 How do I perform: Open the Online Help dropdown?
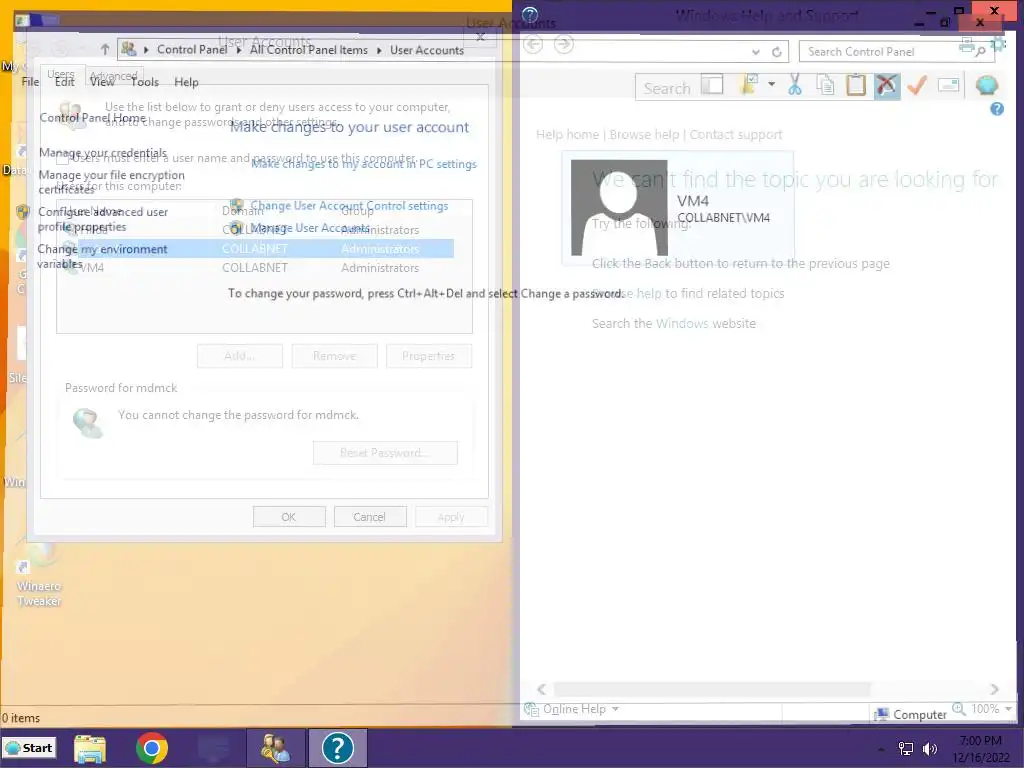[x=615, y=709]
